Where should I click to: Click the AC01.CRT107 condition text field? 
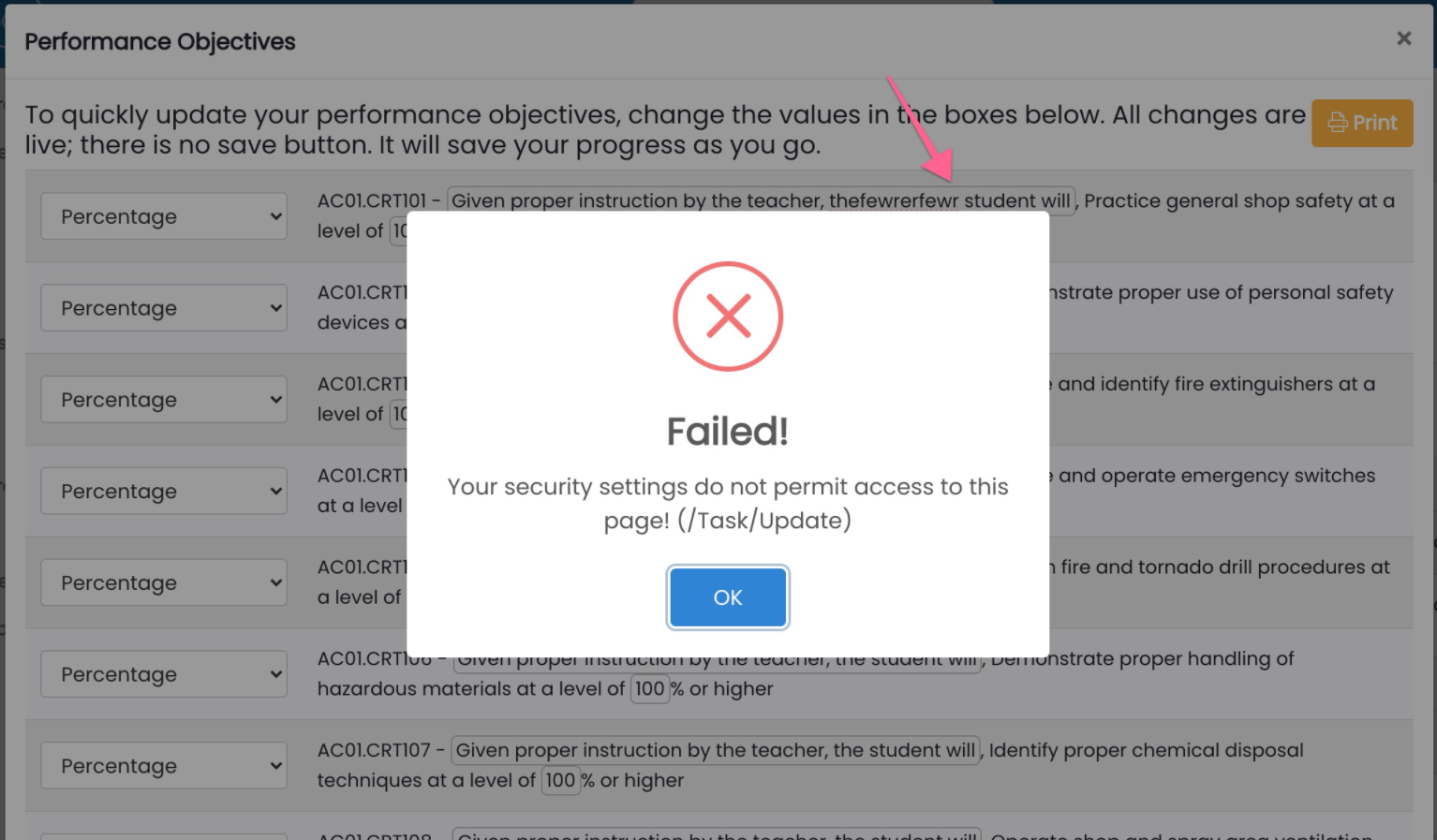tap(716, 751)
